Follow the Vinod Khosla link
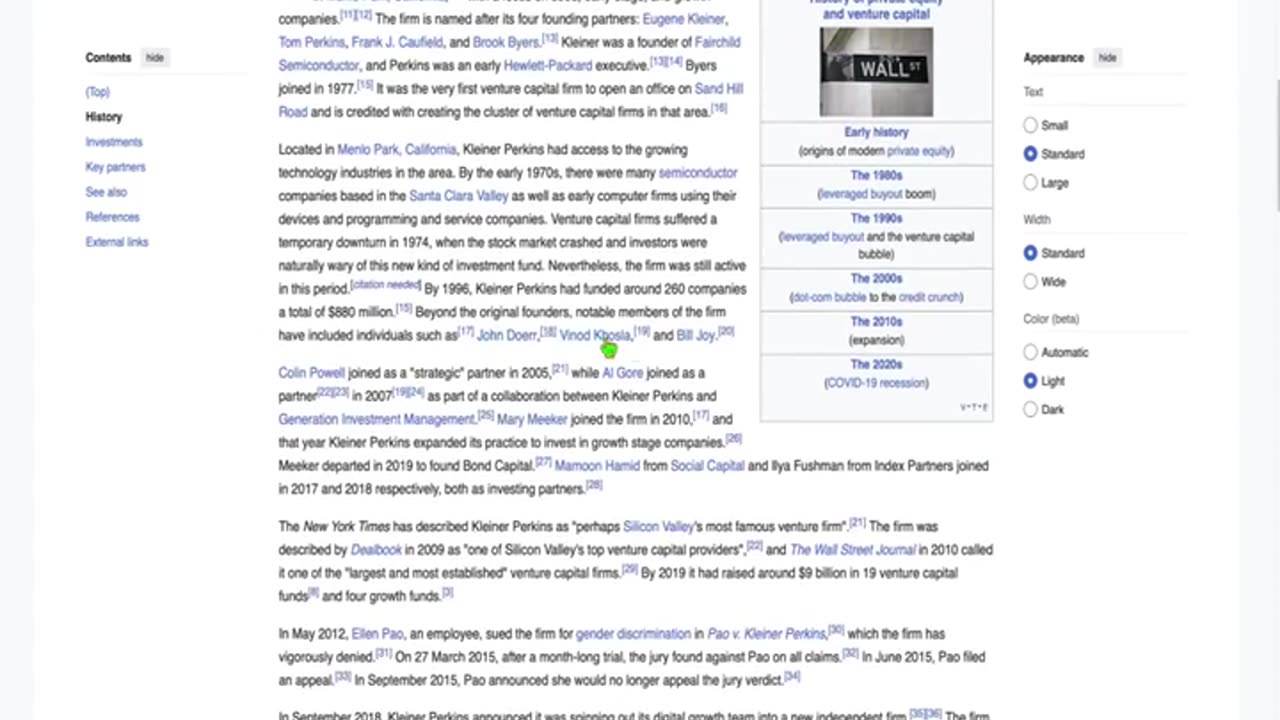1280x720 pixels. pos(595,336)
